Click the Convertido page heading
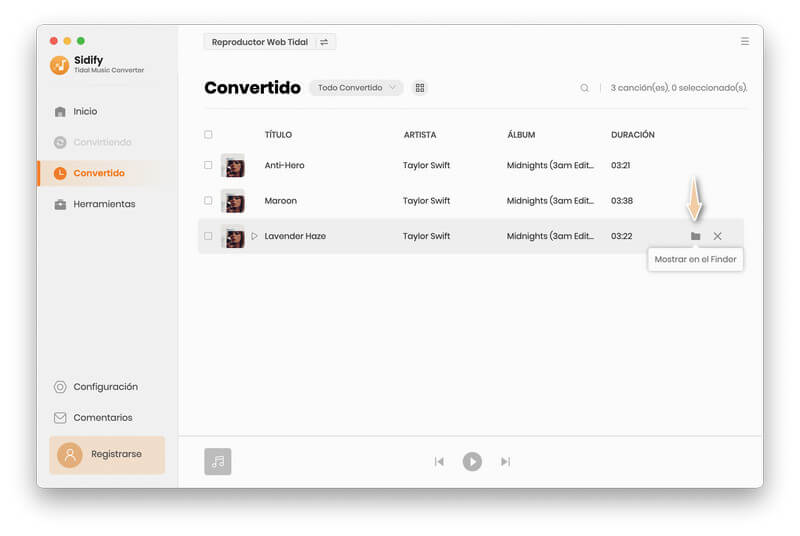 253,88
